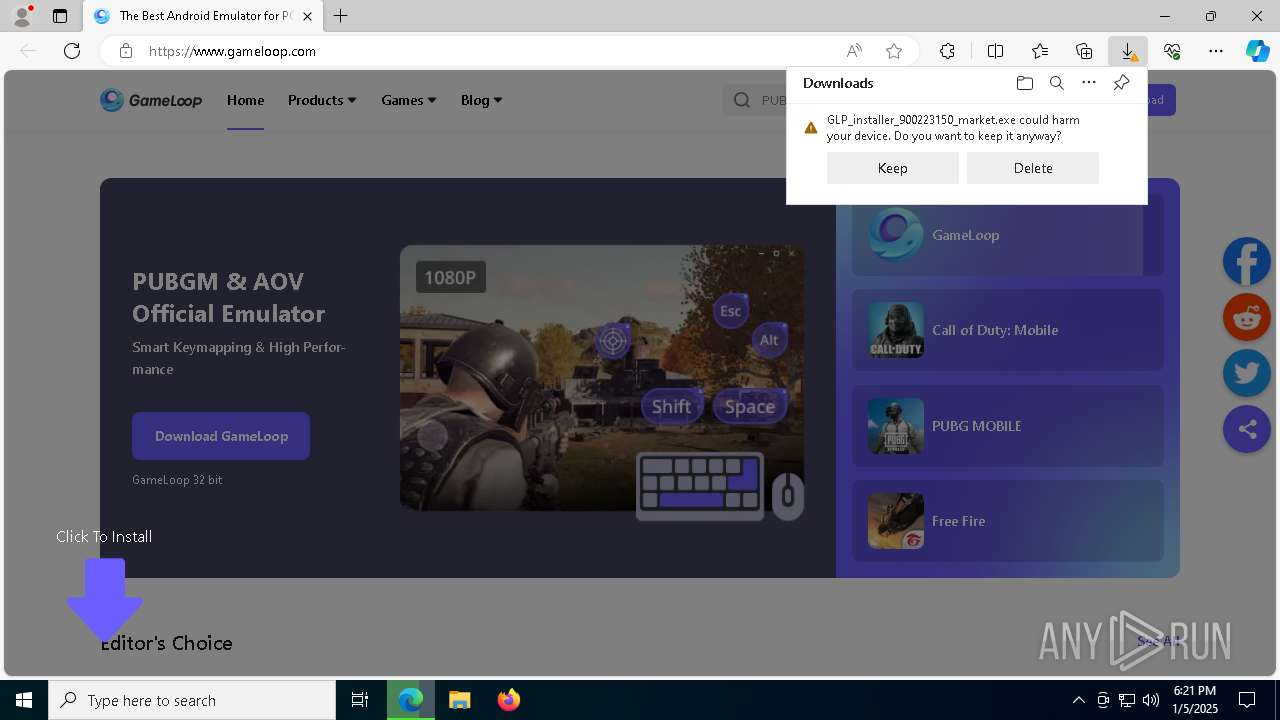Search downloads in Downloads panel
Viewport: 1280px width, 720px height.
(x=1056, y=83)
